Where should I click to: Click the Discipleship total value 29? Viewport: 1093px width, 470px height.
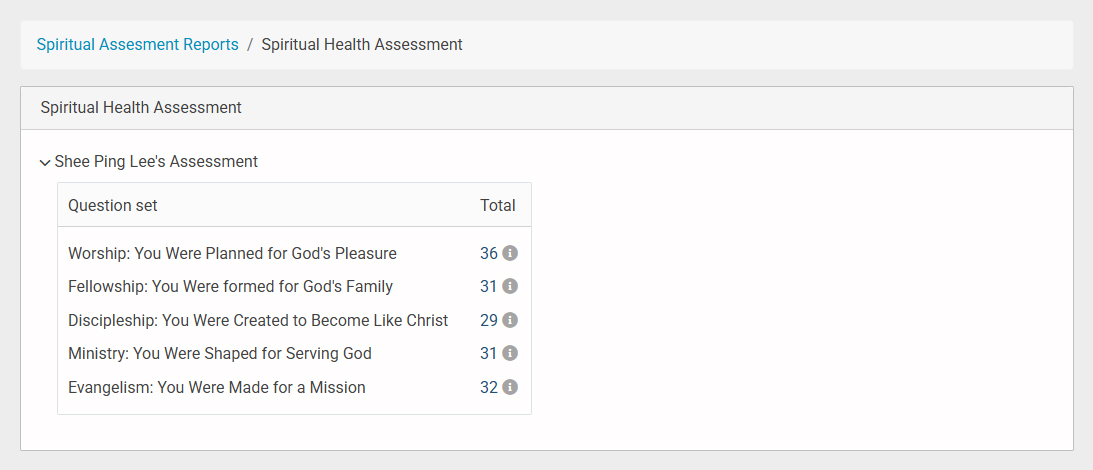489,320
